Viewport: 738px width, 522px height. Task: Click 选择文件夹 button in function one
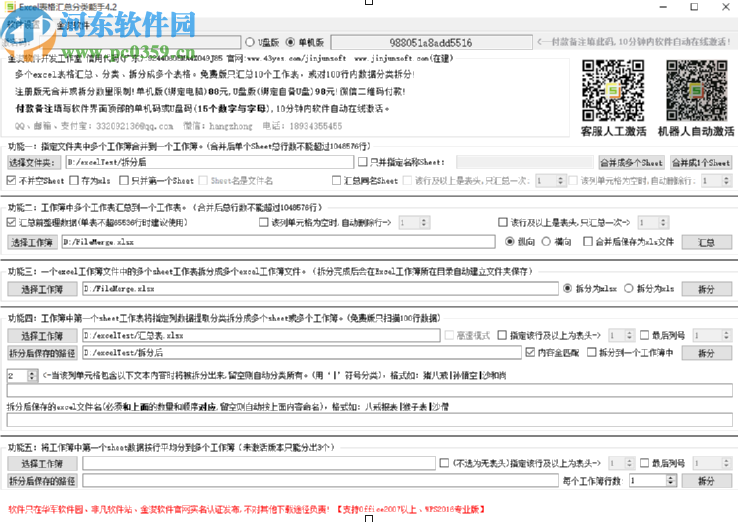coord(33,162)
